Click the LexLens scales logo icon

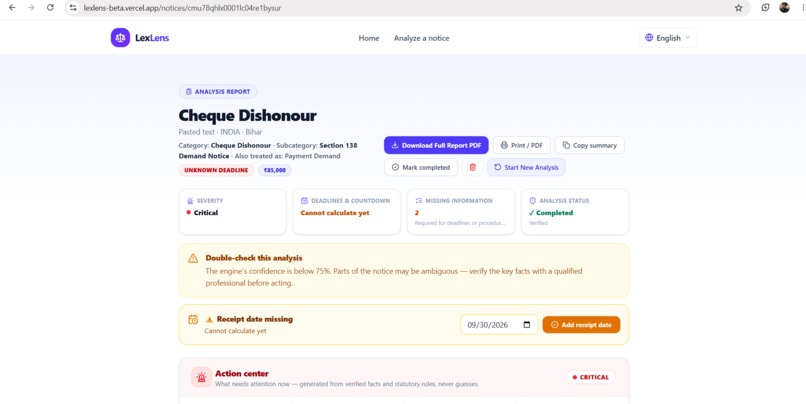pyautogui.click(x=120, y=38)
